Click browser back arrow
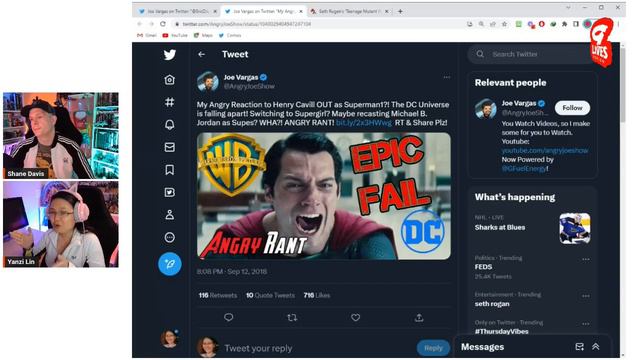This screenshot has height=360, width=640. coord(139,24)
